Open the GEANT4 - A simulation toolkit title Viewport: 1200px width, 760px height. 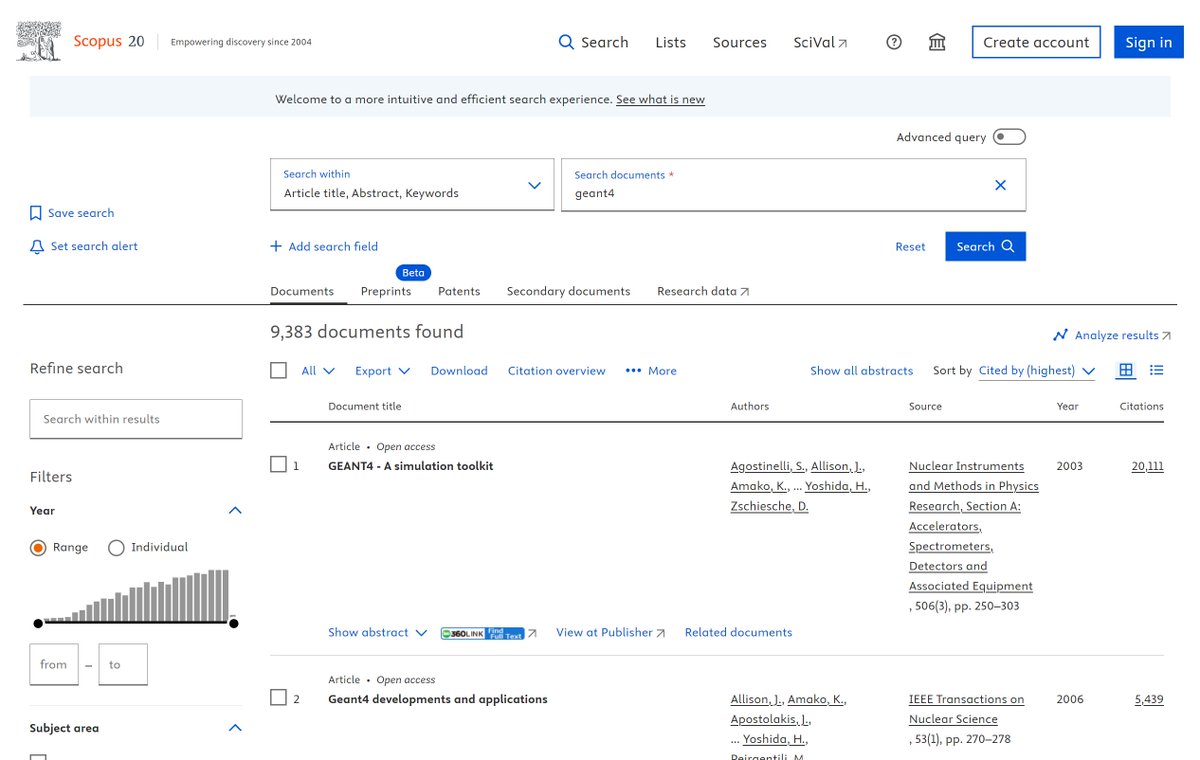click(411, 466)
